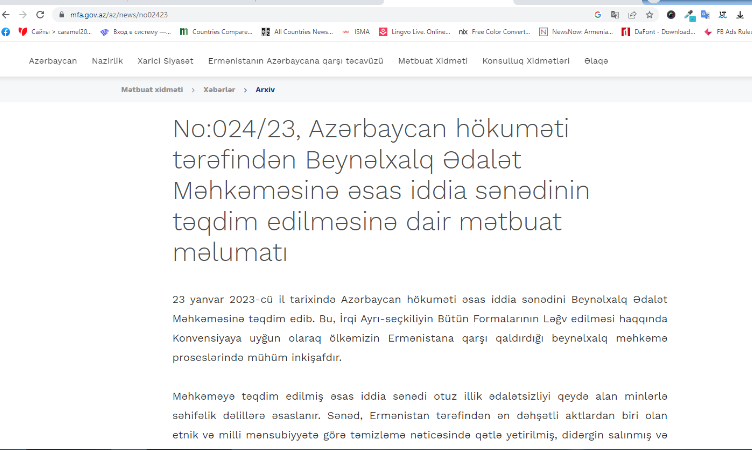Open the NewsNow Armenia bookmark

tap(576, 32)
